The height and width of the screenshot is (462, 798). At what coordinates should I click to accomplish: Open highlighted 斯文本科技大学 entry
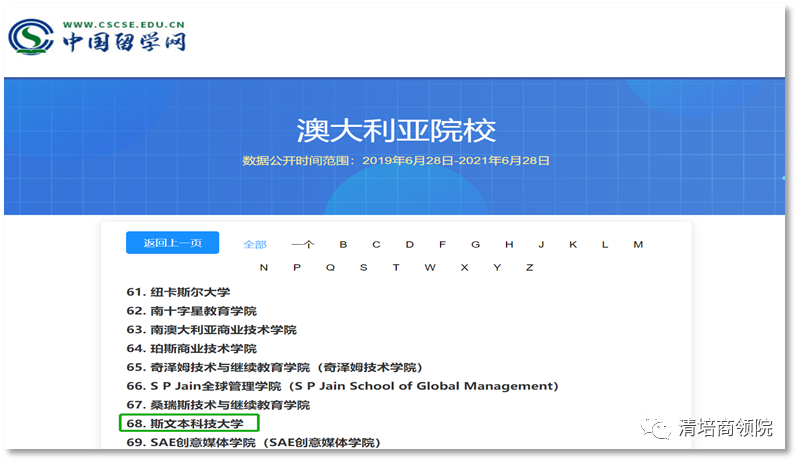188,423
